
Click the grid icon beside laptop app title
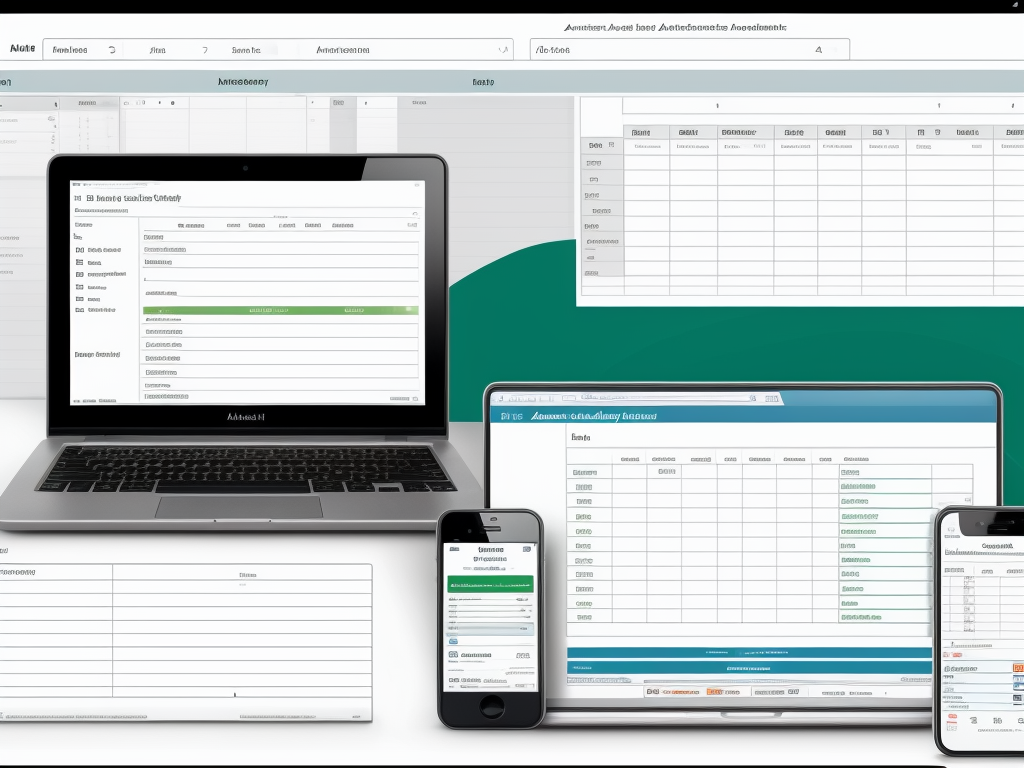pyautogui.click(x=78, y=198)
